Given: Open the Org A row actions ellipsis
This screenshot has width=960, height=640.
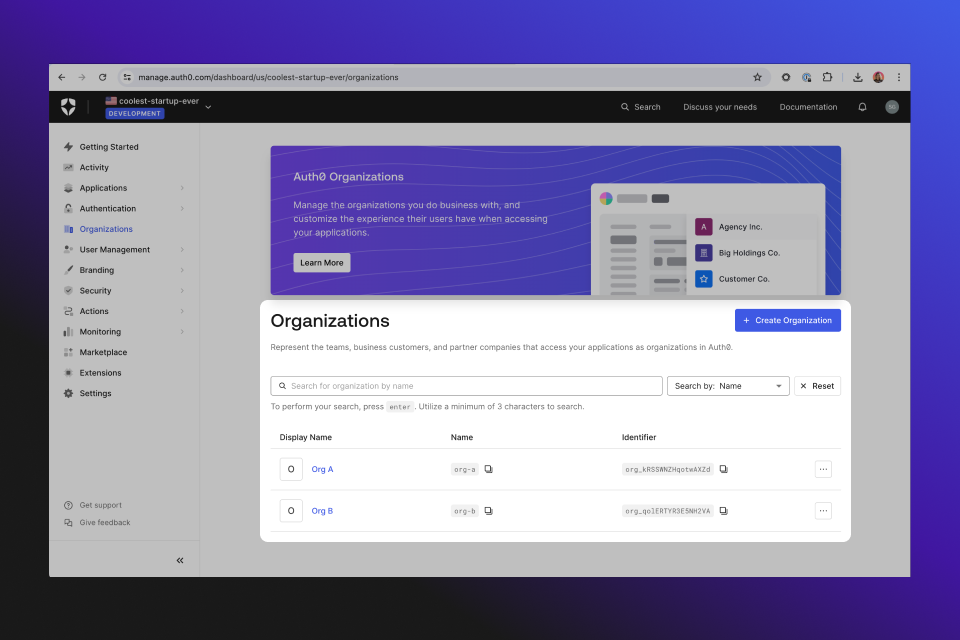Looking at the screenshot, I should click(823, 469).
